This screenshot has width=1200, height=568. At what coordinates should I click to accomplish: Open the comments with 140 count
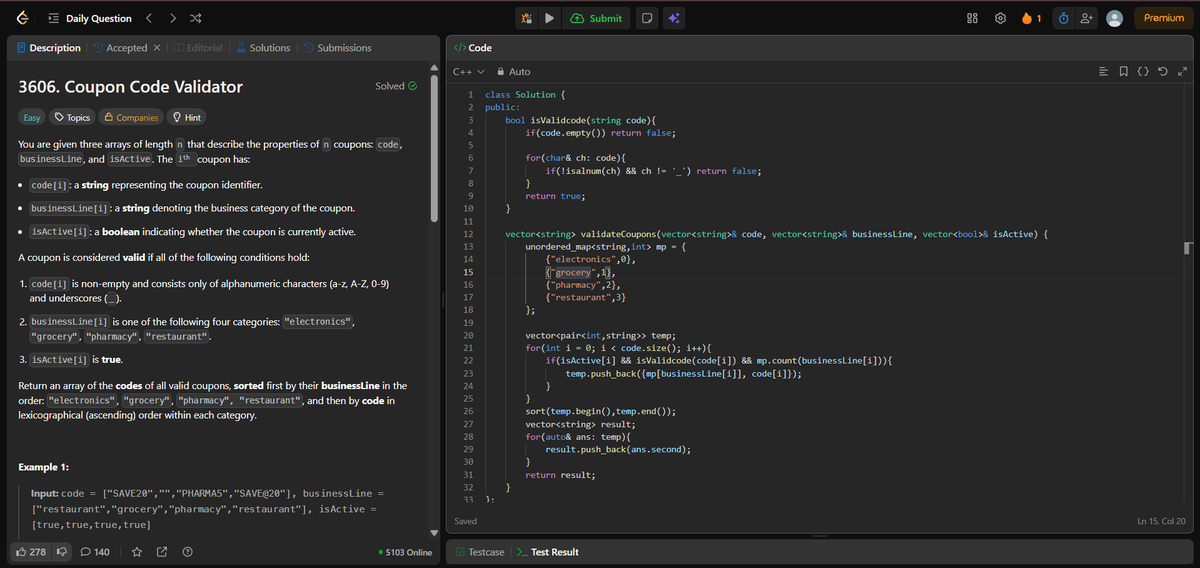click(95, 552)
